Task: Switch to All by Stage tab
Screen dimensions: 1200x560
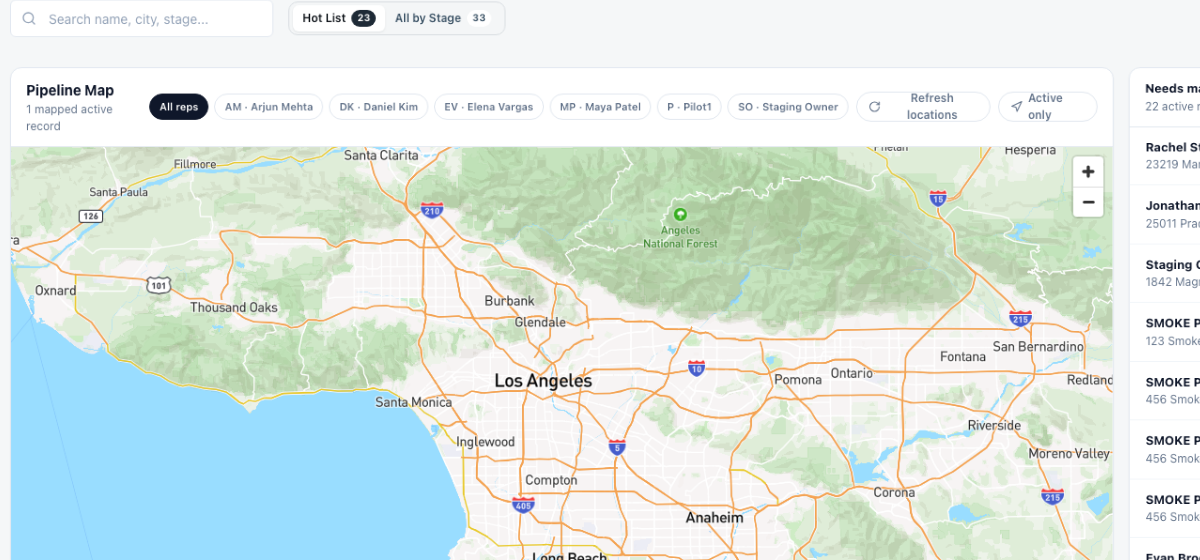Action: (442, 18)
